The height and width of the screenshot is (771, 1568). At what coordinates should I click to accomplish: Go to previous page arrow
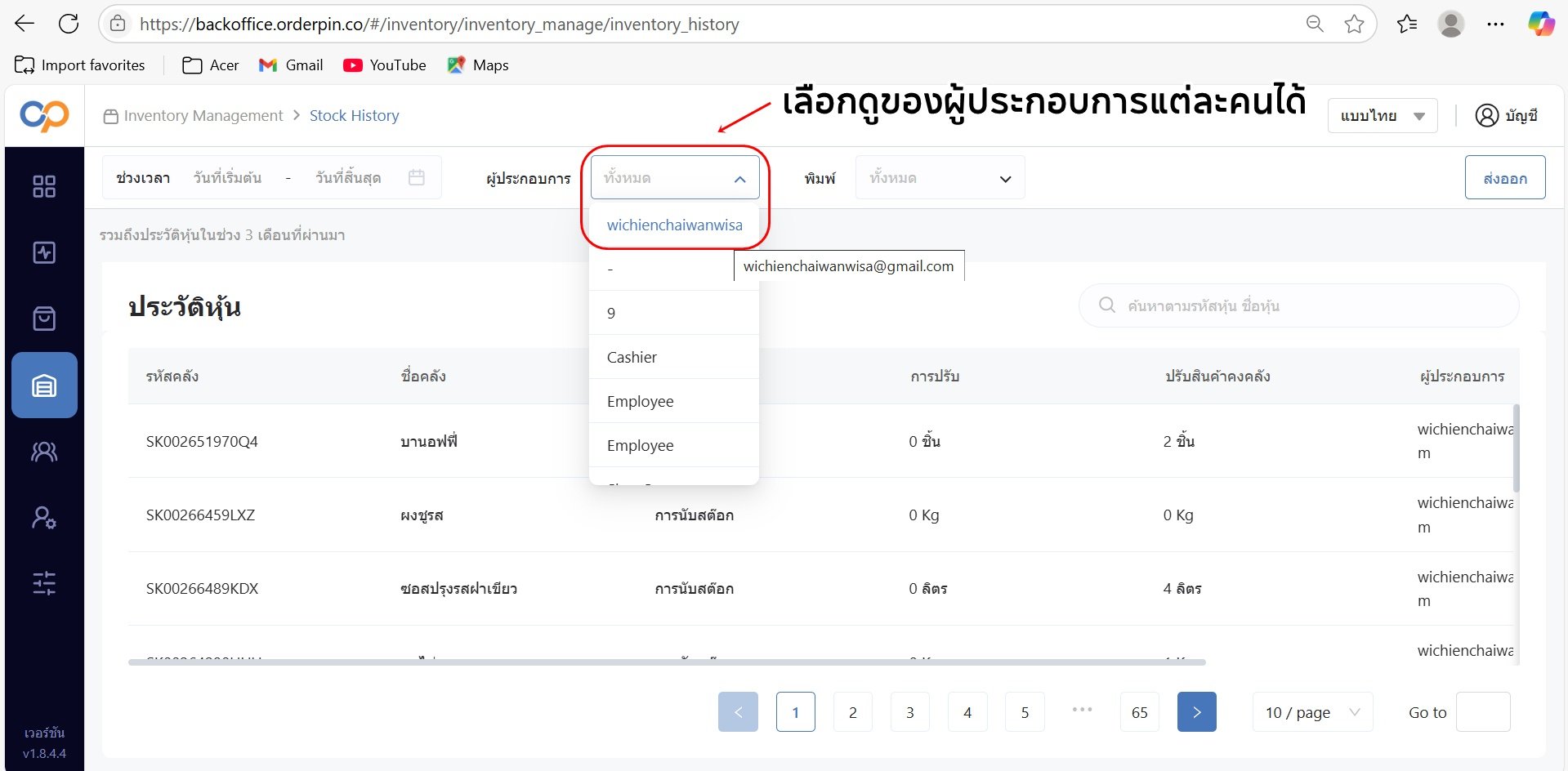(738, 712)
